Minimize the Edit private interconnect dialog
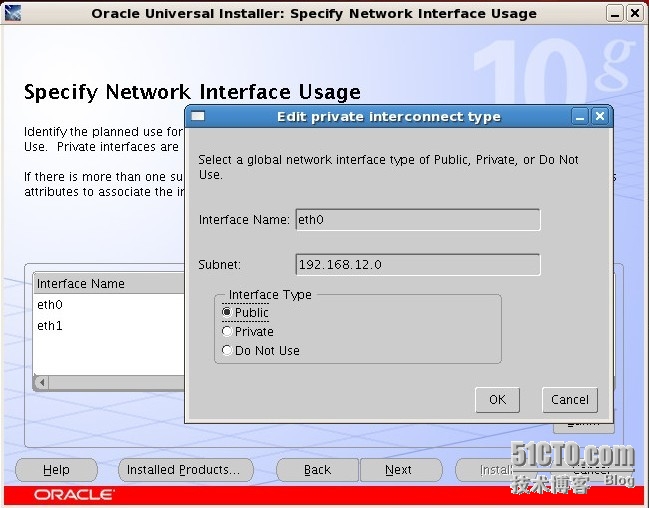 (x=580, y=117)
